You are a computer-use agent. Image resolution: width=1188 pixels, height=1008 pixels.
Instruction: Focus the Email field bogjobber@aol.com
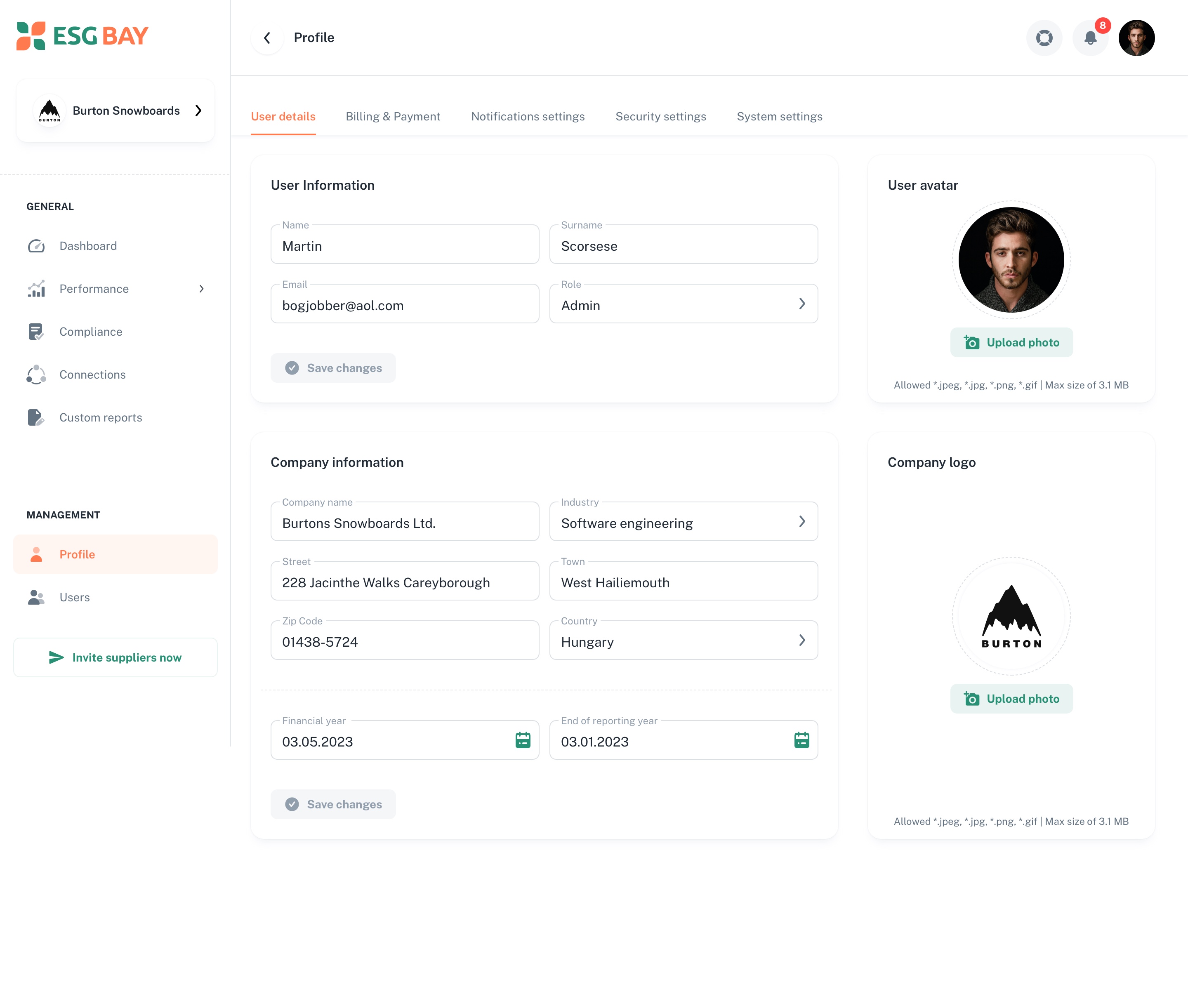pos(405,304)
